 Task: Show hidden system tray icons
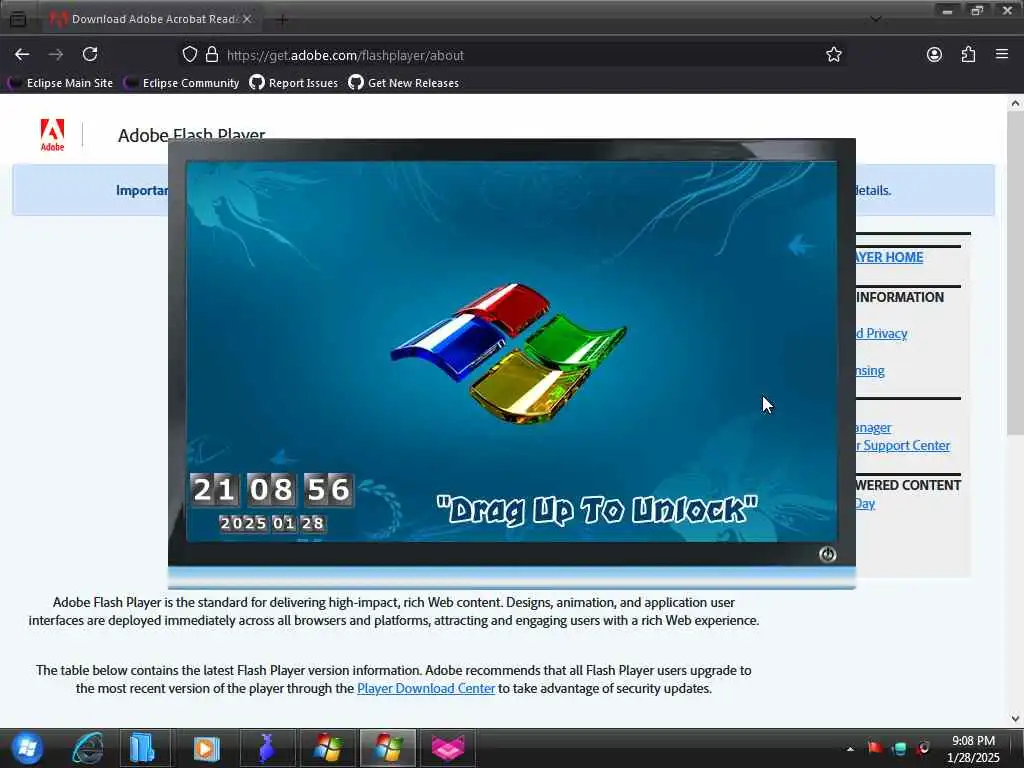point(850,749)
